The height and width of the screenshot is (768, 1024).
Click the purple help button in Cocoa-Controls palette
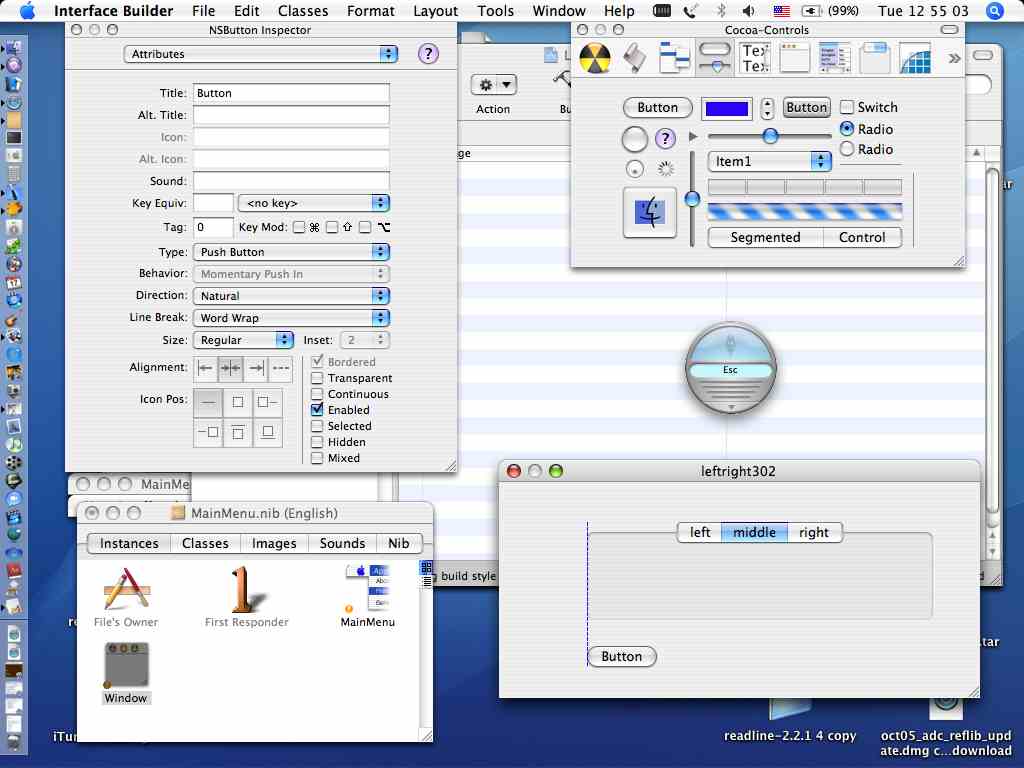665,138
